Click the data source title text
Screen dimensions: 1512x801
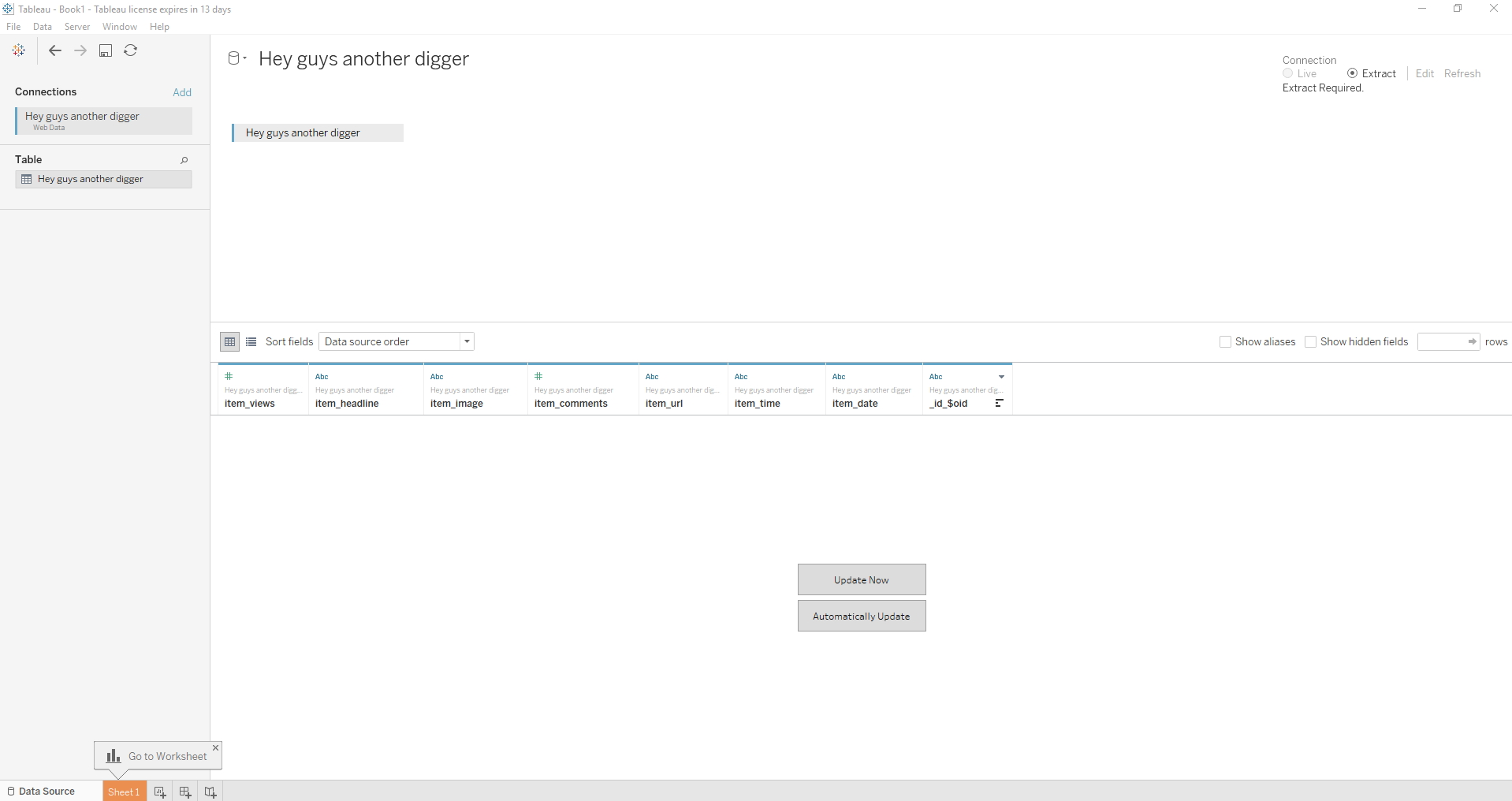click(x=363, y=59)
